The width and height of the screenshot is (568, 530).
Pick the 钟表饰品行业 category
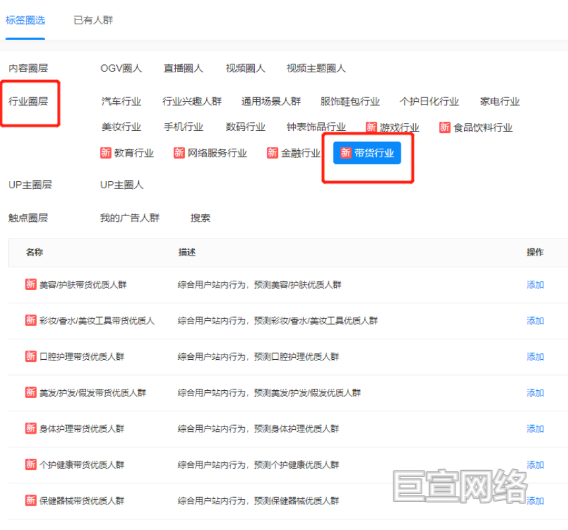[x=316, y=127]
